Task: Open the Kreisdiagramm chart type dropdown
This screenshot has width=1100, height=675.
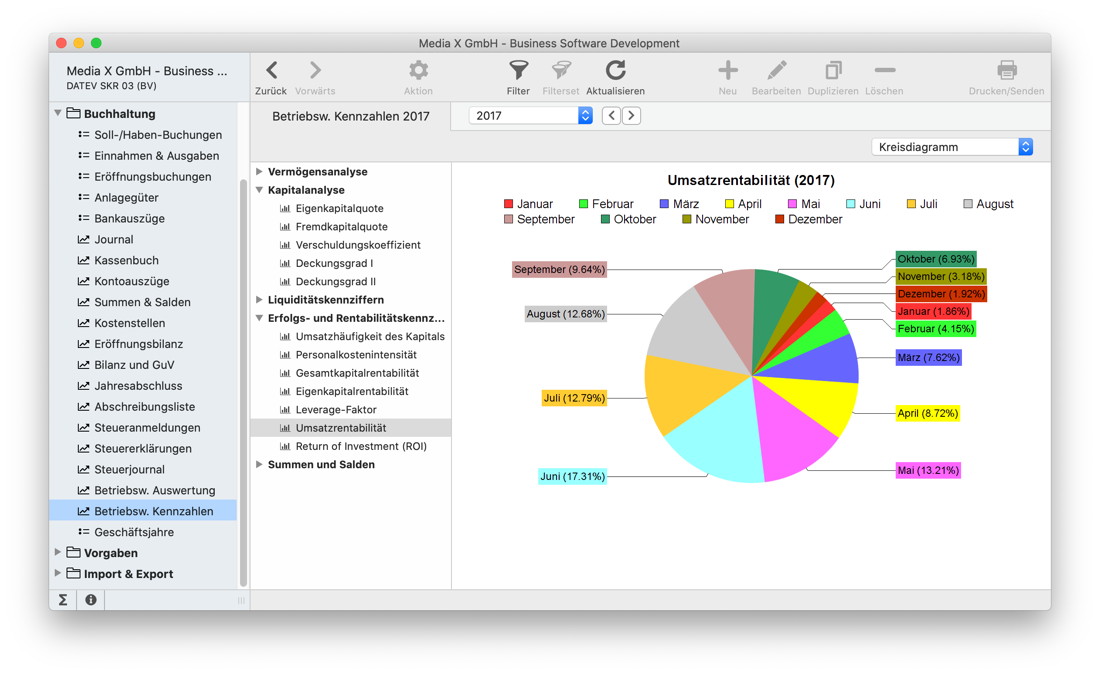Action: (x=952, y=147)
